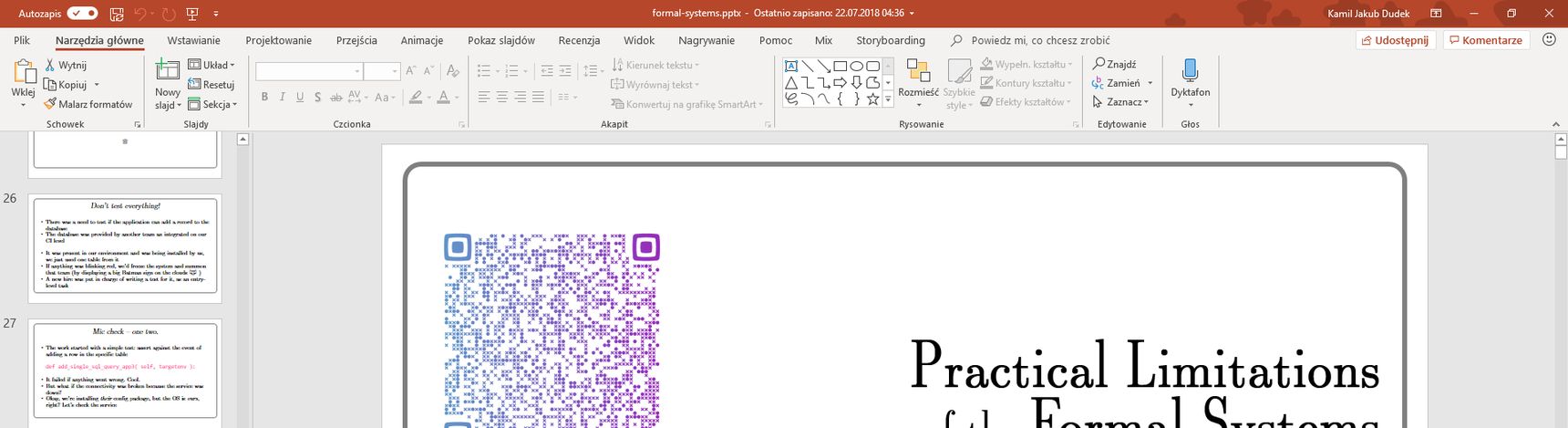Select Malarz formatów format painter
Image resolution: width=1568 pixels, height=428 pixels.
point(88,104)
